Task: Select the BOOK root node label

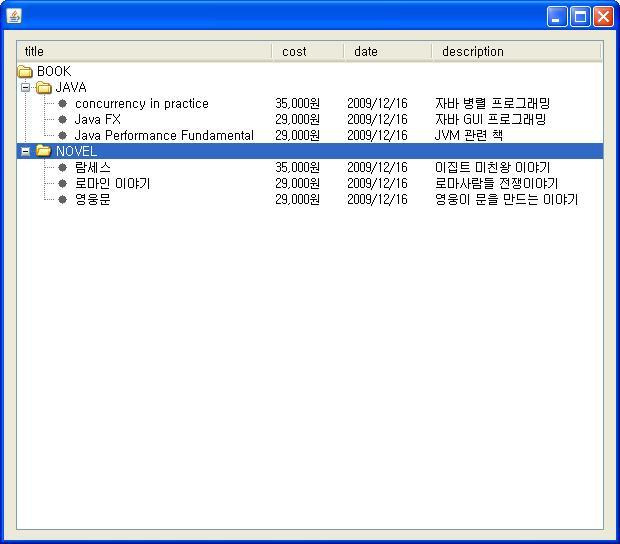Action: tap(54, 71)
